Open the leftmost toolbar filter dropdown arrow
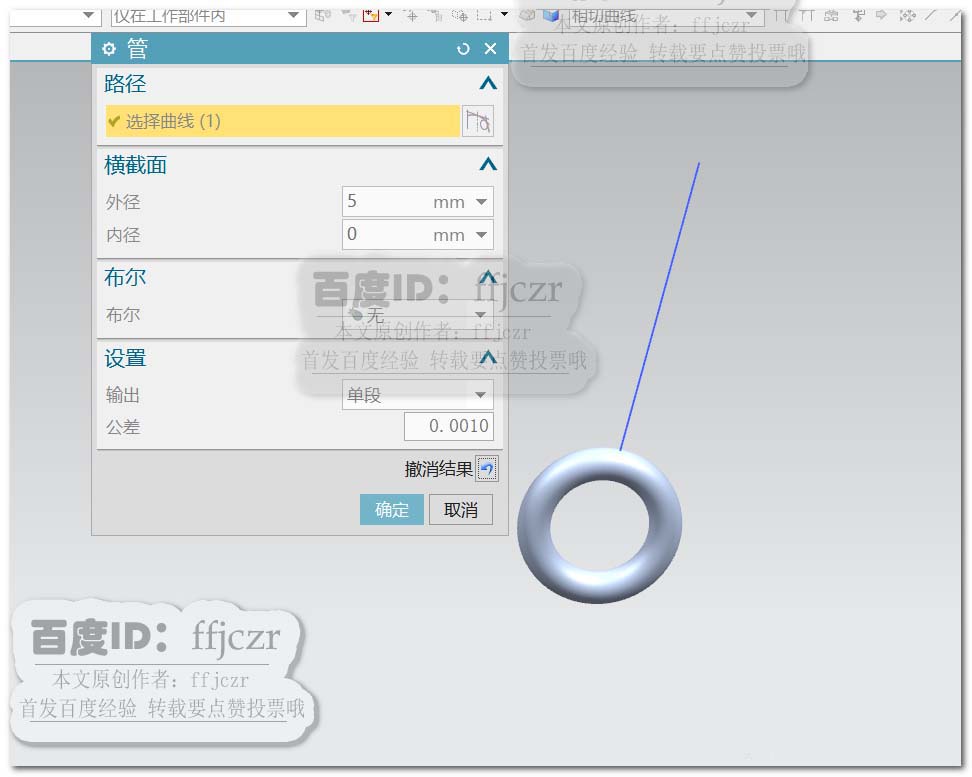This screenshot has width=972, height=777. point(88,15)
